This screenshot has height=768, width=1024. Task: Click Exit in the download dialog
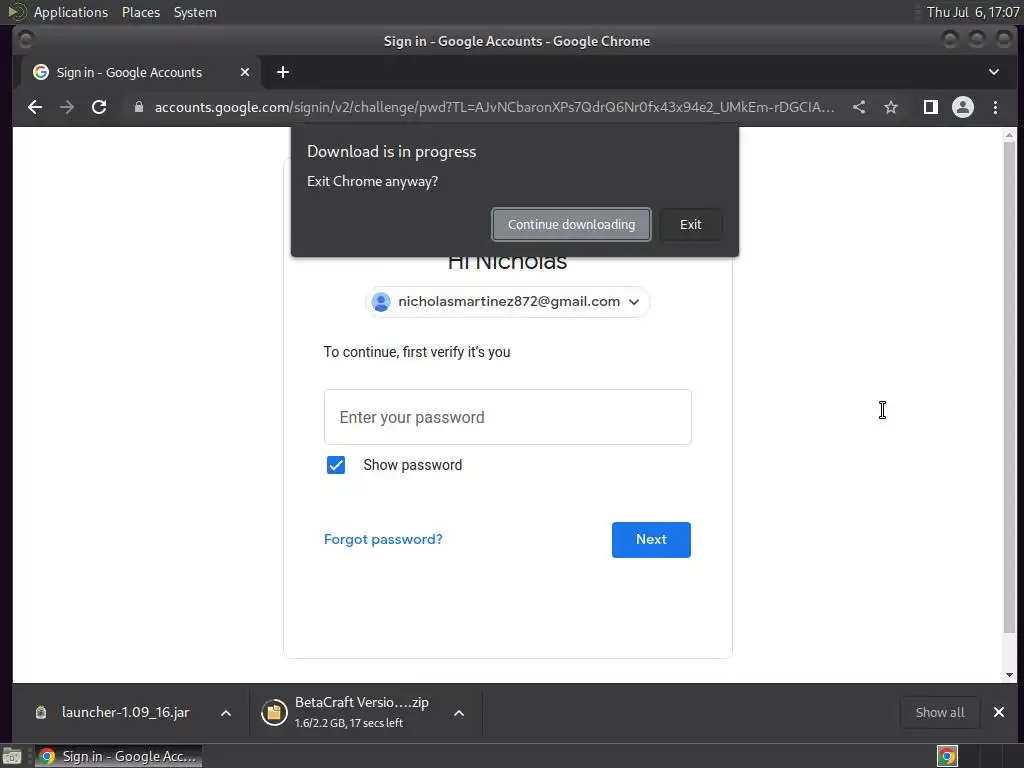pyautogui.click(x=690, y=225)
